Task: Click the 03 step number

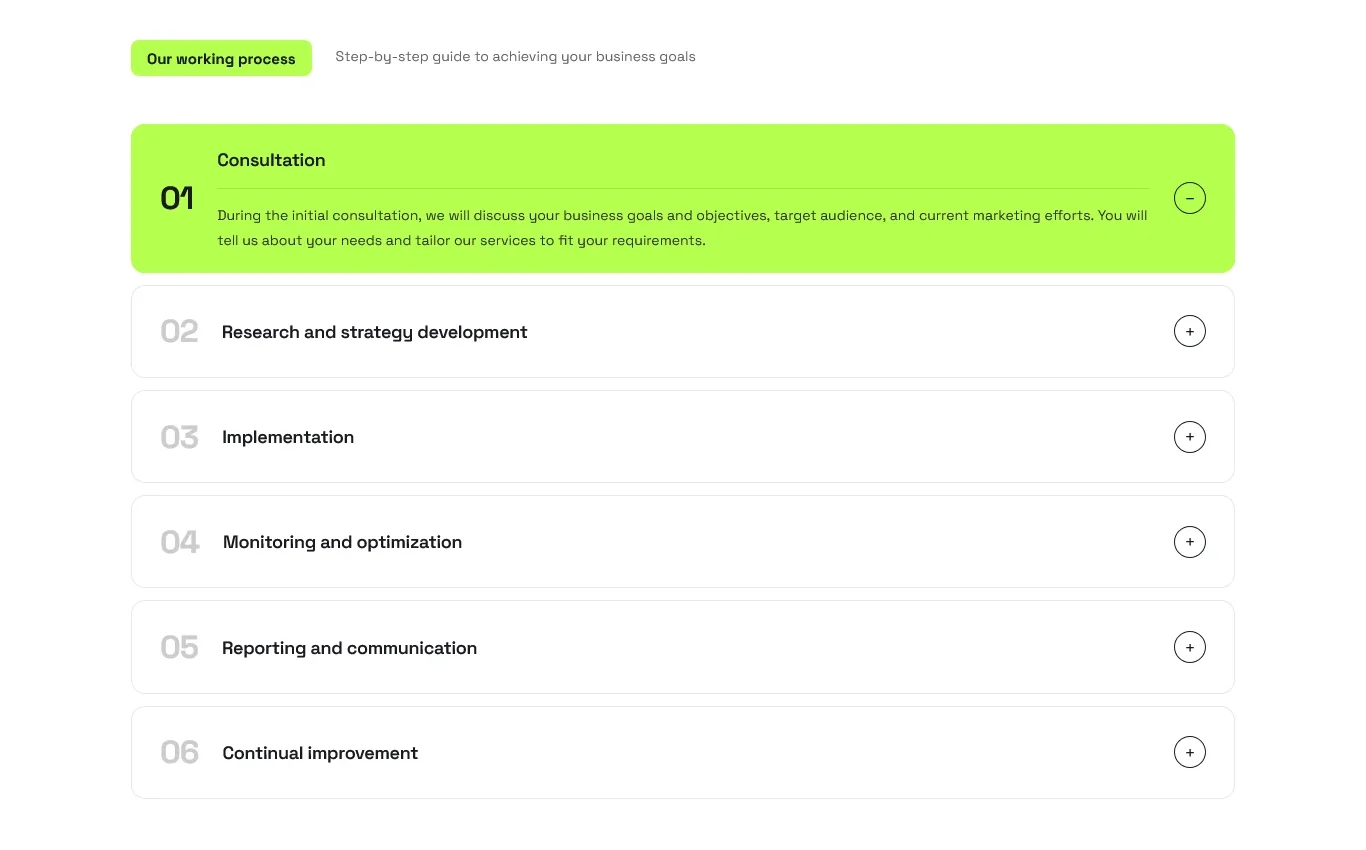Action: [179, 437]
